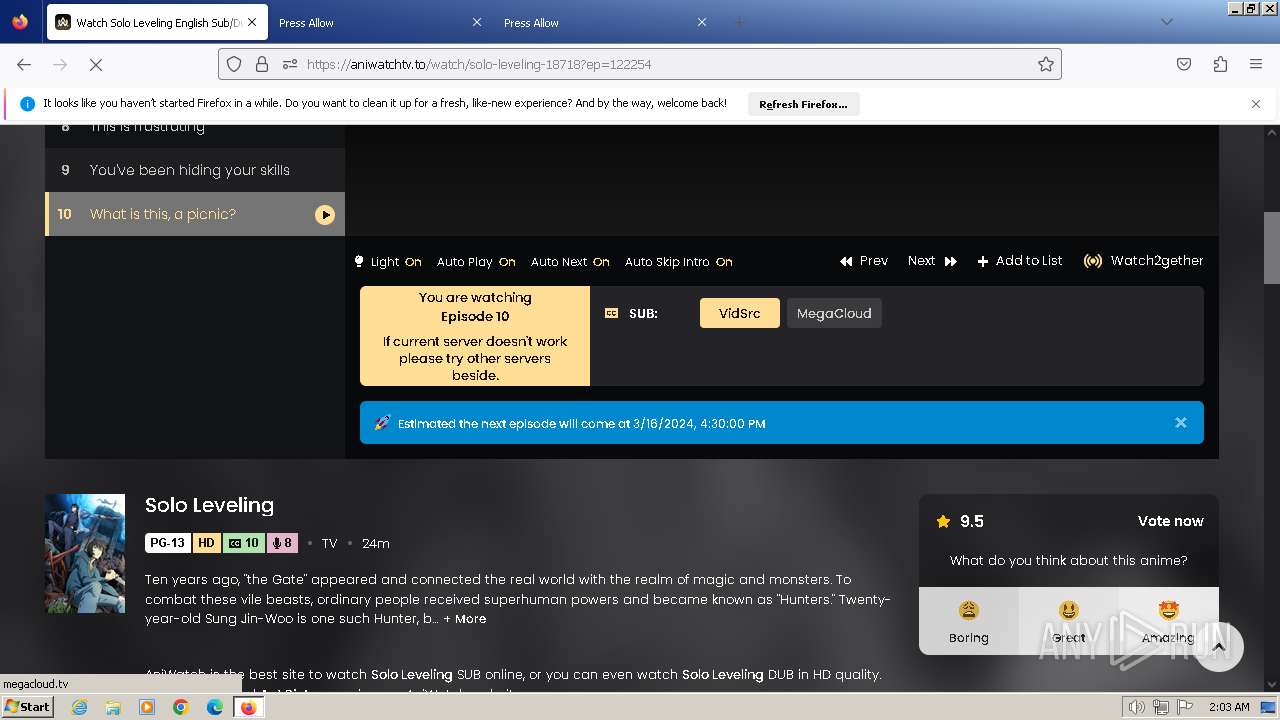Screen dimensions: 1280x720
Task: Click the 2:03 AM system clock
Action: (1229, 707)
